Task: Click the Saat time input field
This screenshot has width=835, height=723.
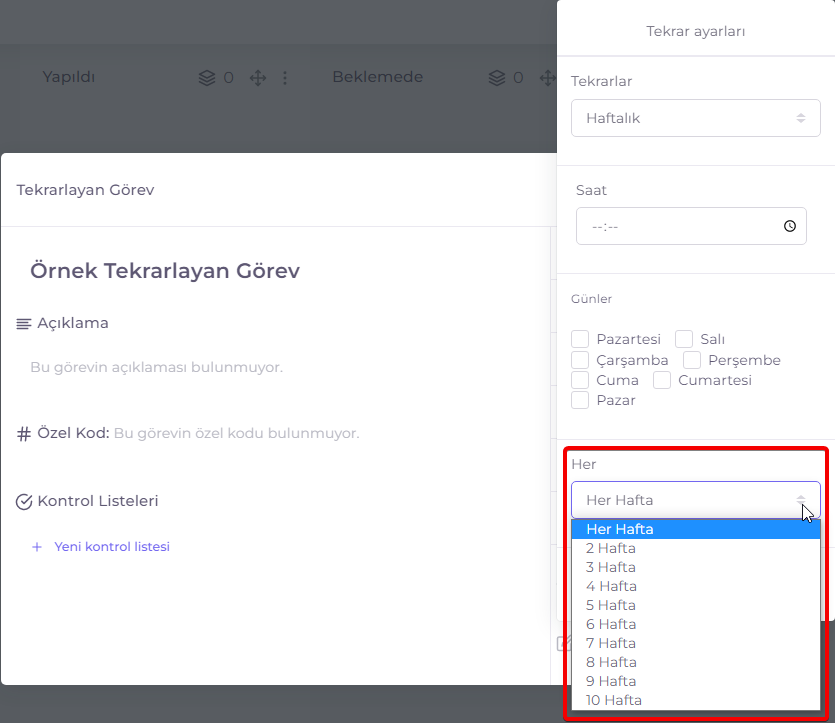Action: (x=691, y=226)
